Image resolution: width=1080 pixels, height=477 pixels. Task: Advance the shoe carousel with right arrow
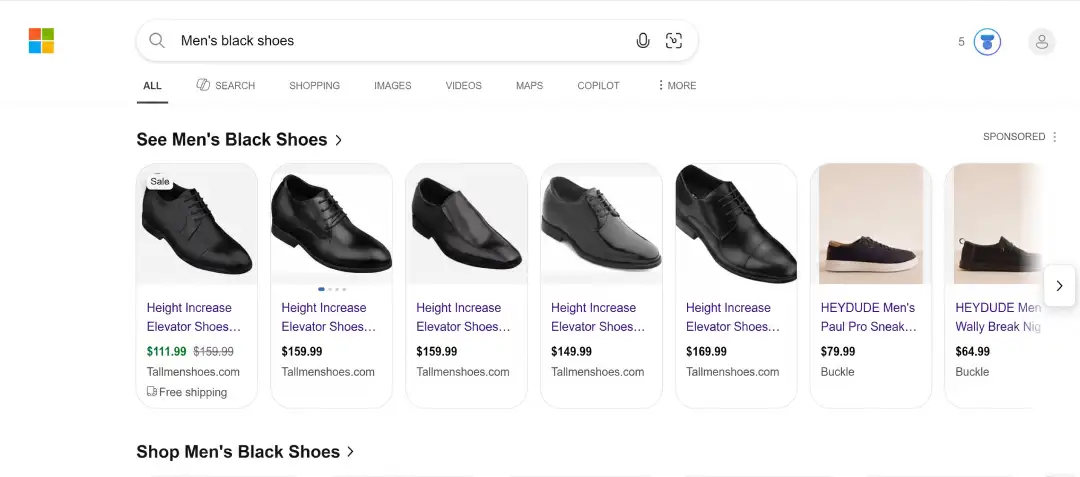point(1059,286)
